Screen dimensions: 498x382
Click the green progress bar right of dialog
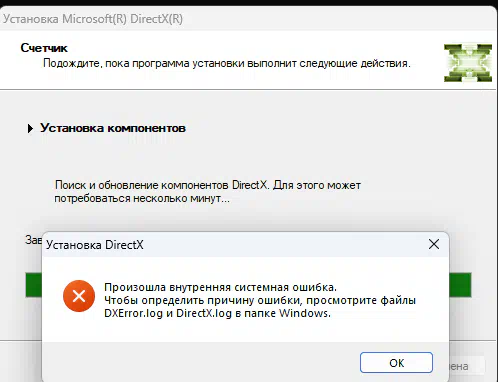point(460,285)
